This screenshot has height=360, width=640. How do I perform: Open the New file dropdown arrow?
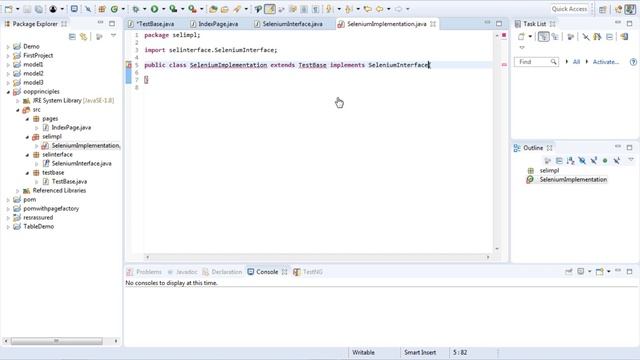pyautogui.click(x=18, y=9)
